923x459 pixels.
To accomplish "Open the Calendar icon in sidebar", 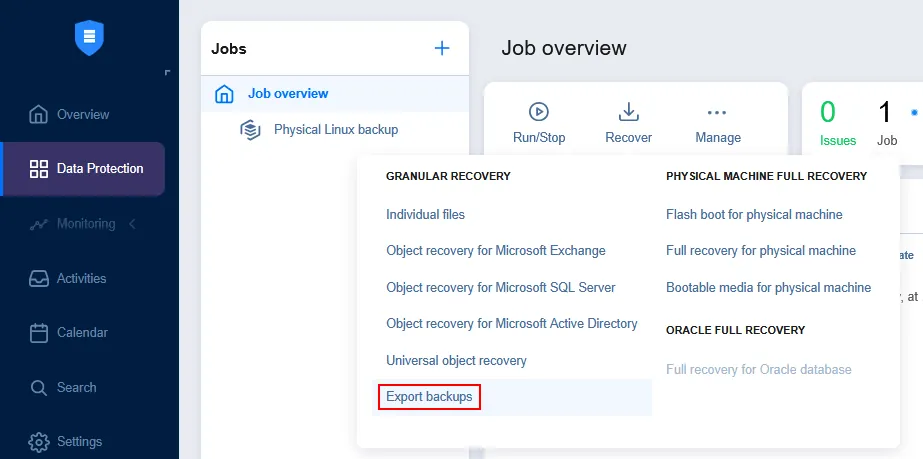I will (38, 332).
